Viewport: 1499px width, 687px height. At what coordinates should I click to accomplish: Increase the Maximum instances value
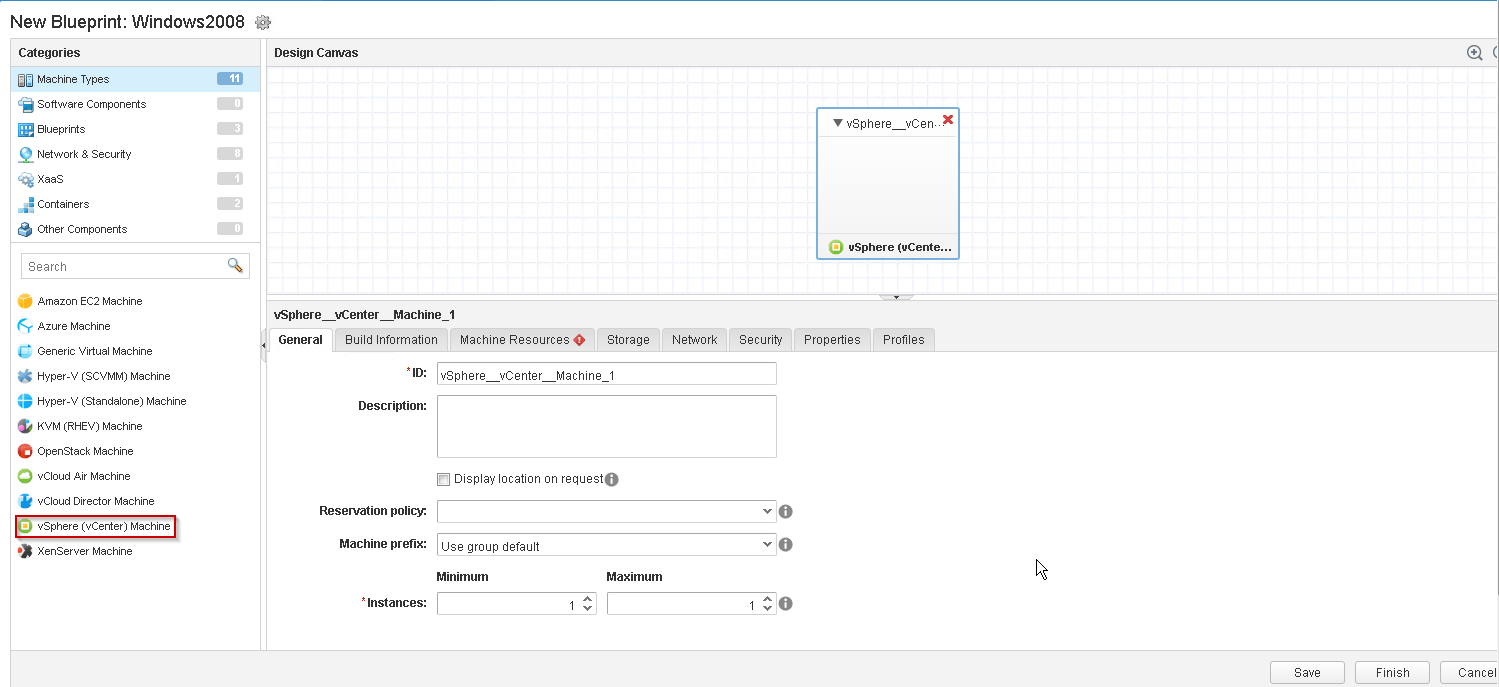coord(767,599)
